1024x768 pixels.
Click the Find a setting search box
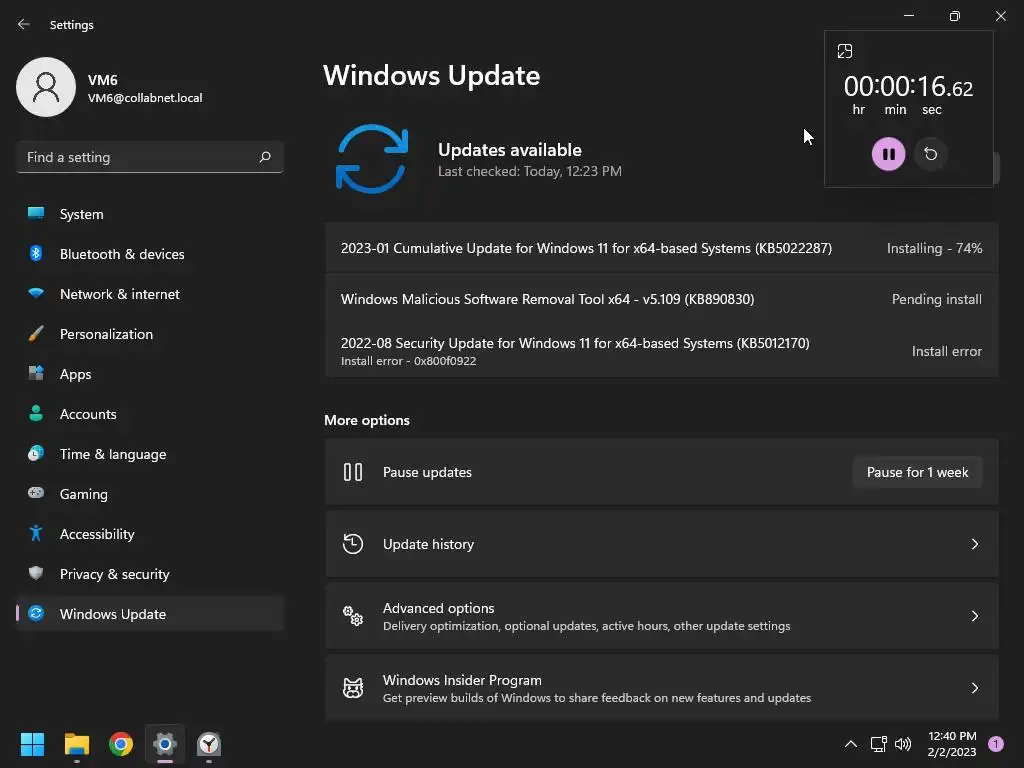[x=150, y=157]
